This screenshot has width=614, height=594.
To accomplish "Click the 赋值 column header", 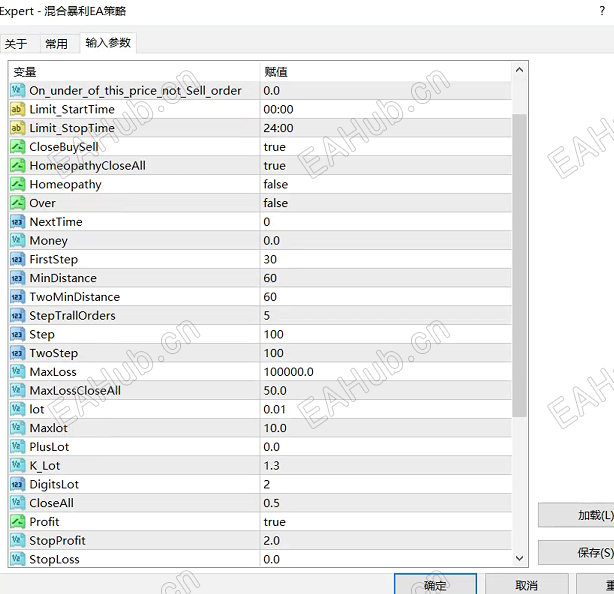I will pos(276,72).
